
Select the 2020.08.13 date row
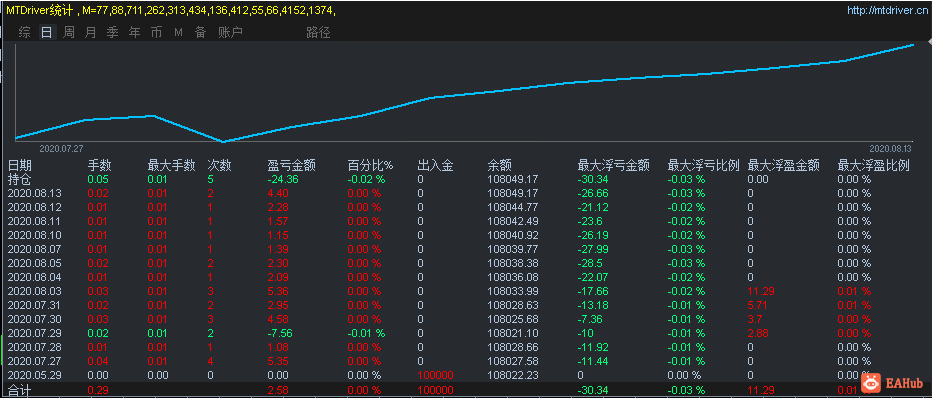(x=466, y=193)
